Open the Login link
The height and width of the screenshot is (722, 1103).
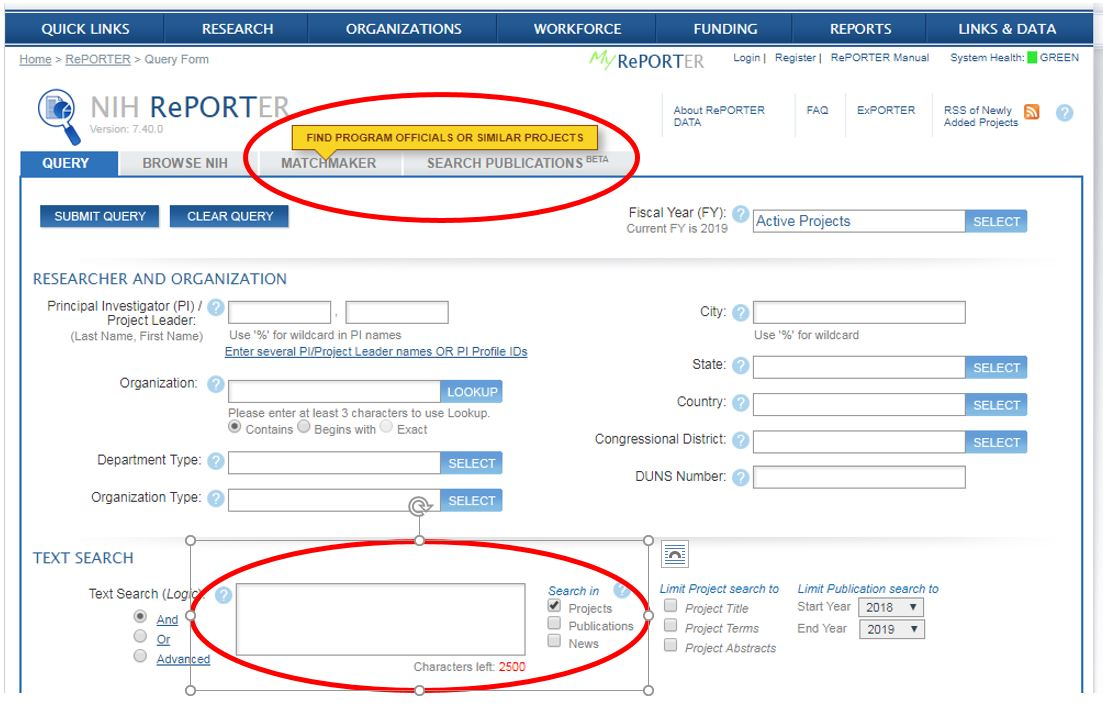tap(746, 58)
